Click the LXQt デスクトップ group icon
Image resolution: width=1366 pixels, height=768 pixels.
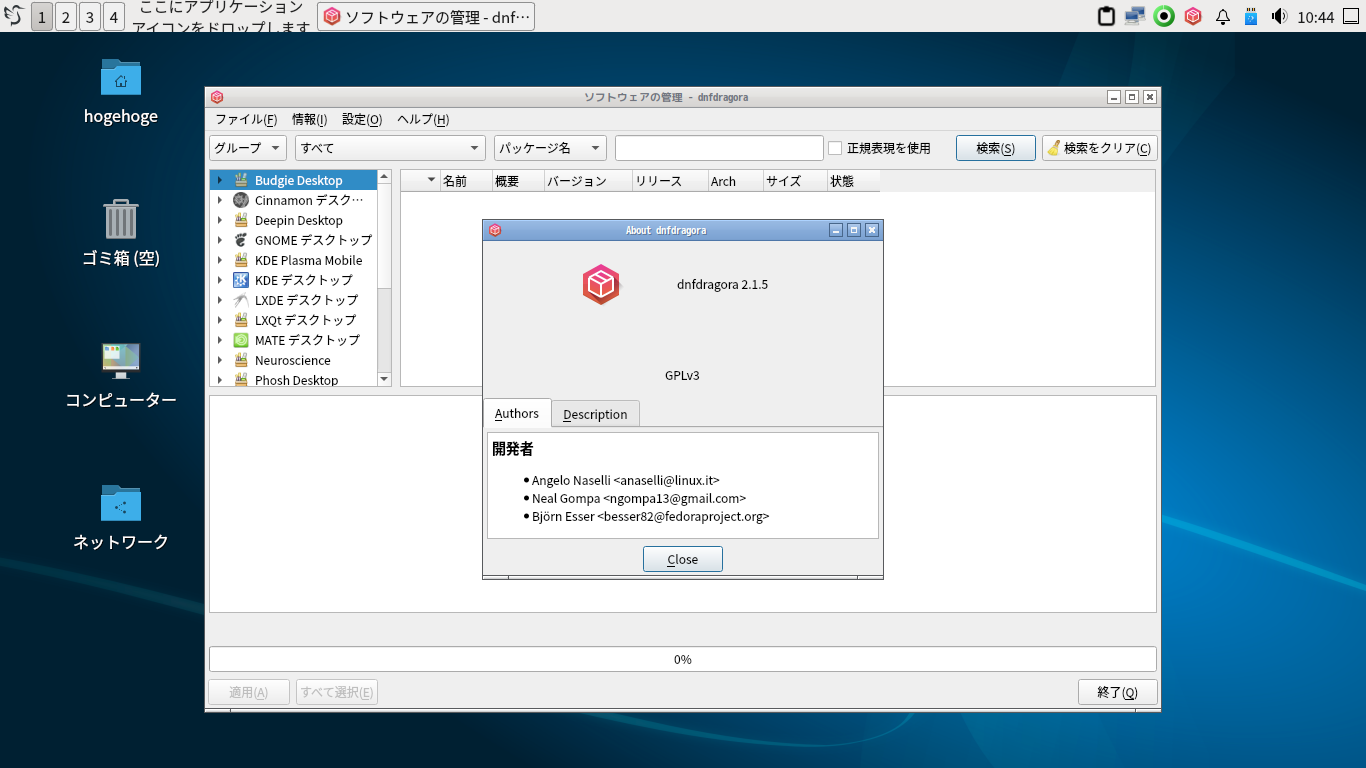pyautogui.click(x=240, y=320)
